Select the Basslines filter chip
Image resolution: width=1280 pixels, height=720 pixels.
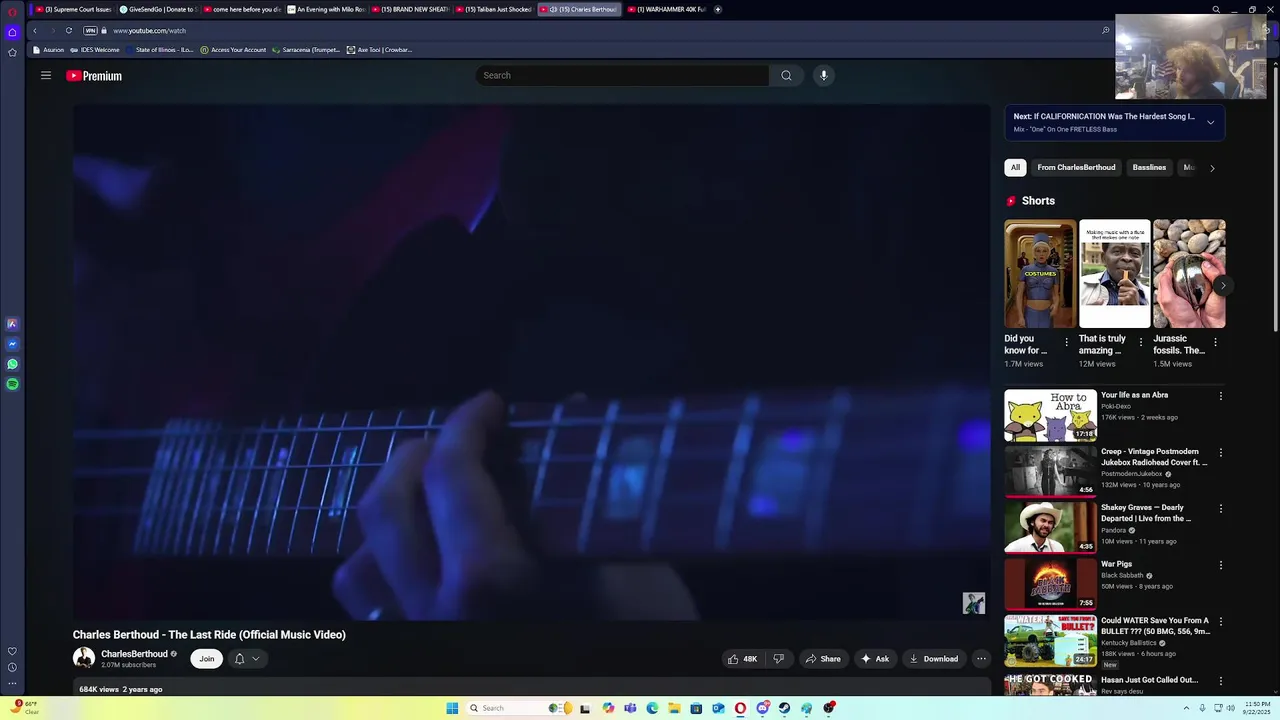coord(1149,167)
